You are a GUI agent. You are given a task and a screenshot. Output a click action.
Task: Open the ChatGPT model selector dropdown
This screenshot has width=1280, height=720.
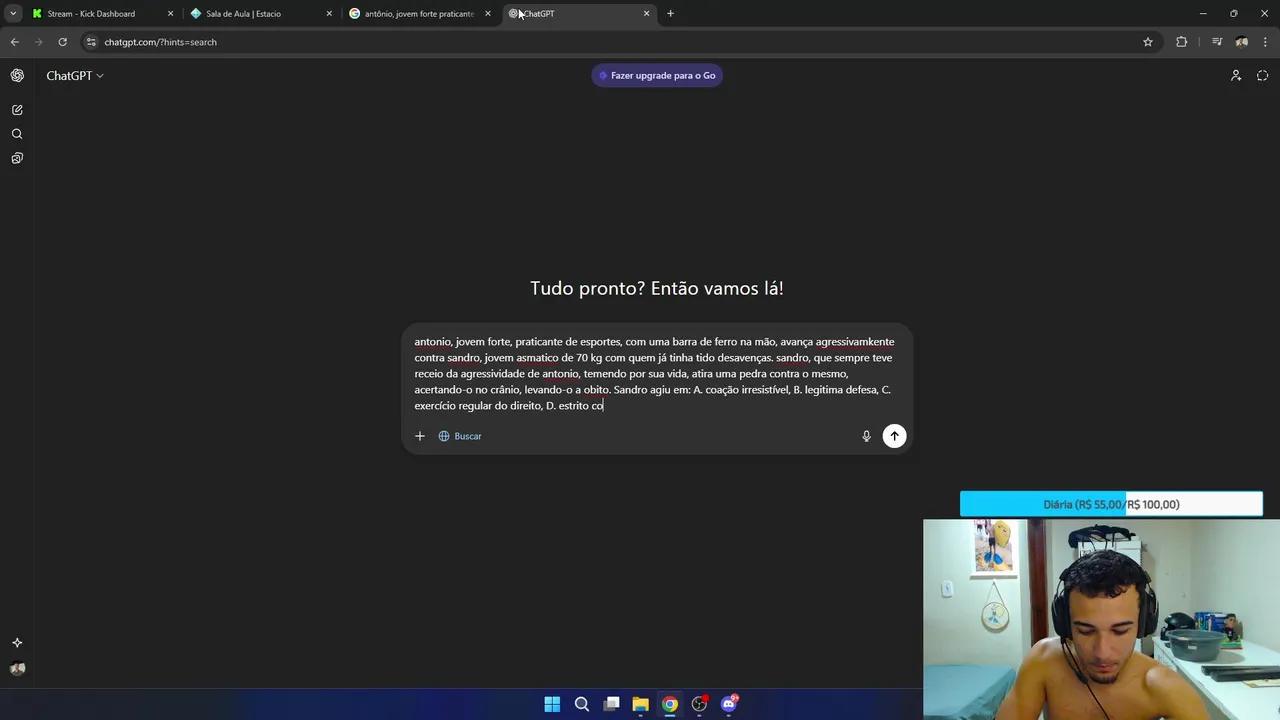tap(75, 76)
